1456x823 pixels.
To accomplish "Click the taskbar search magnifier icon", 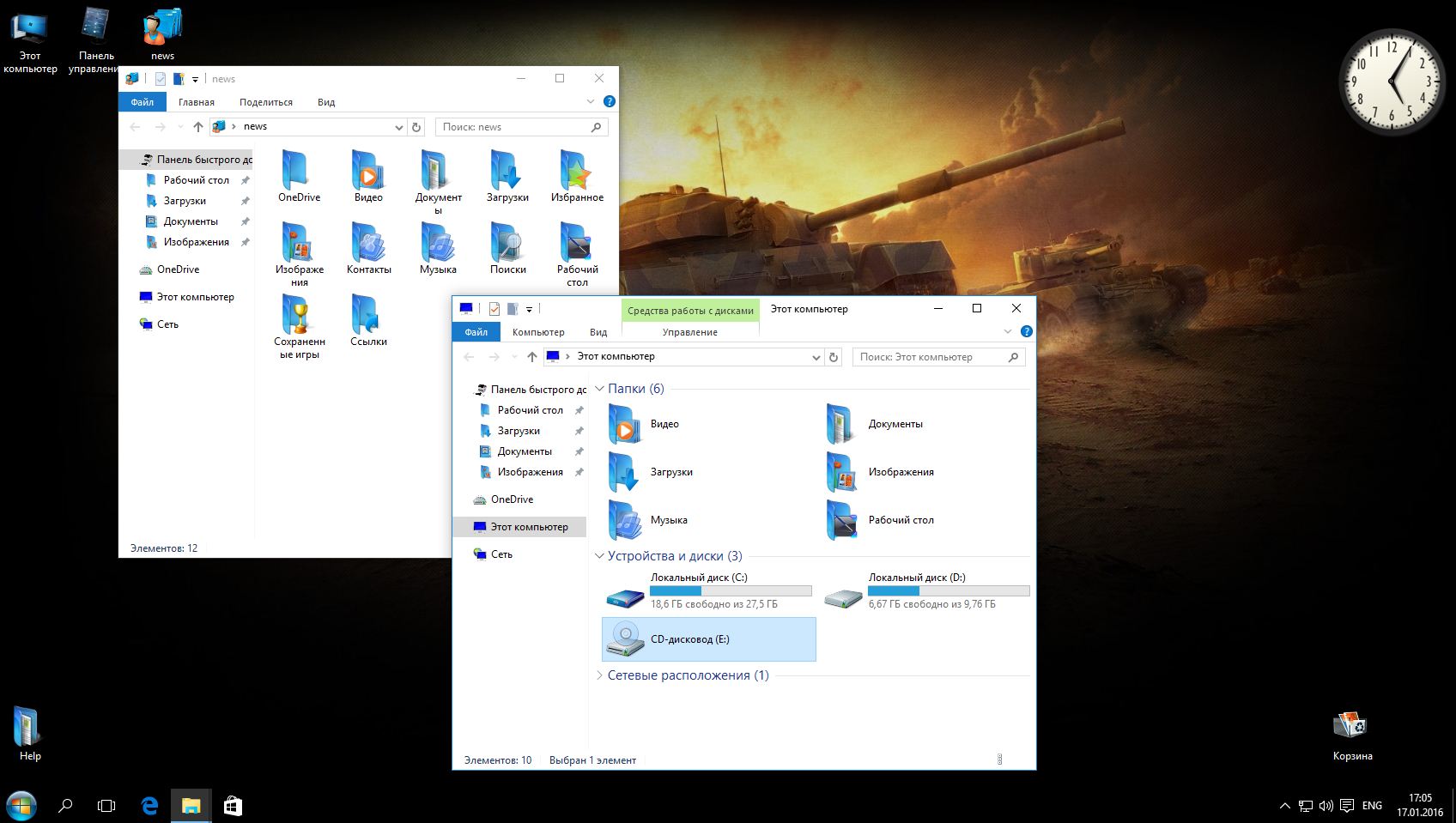I will click(65, 806).
